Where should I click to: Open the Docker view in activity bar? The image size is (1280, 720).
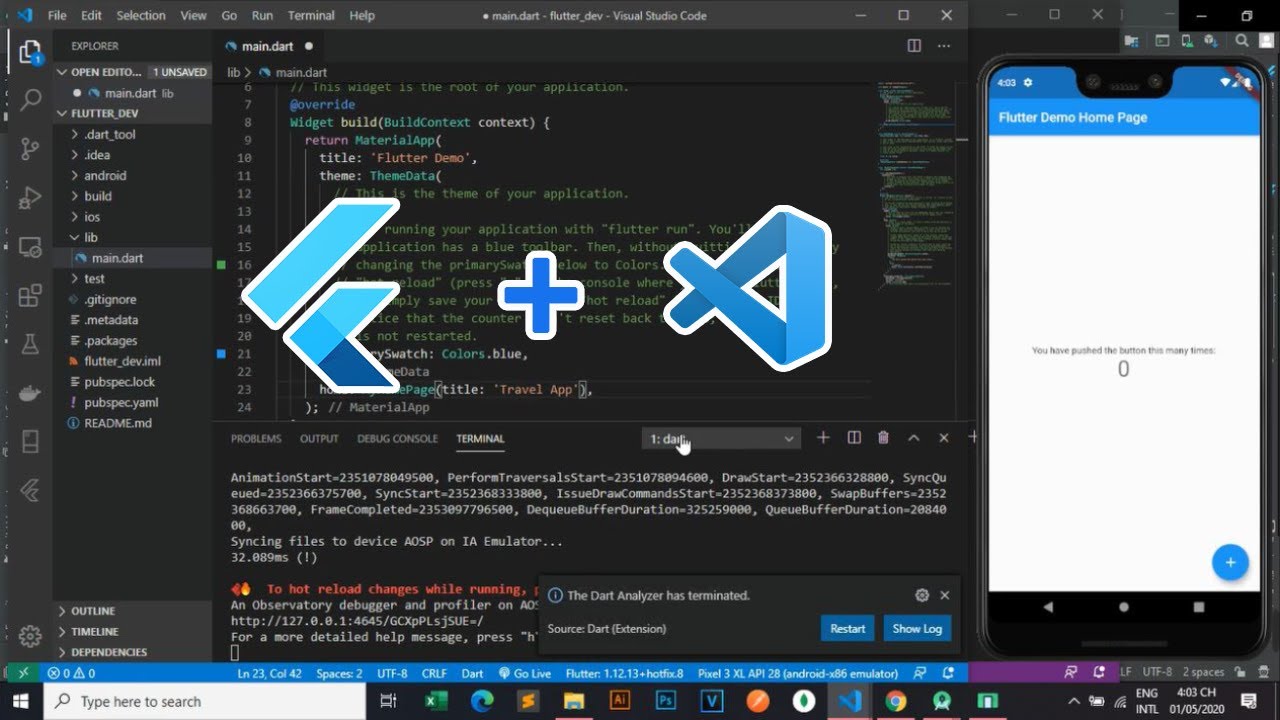tap(30, 393)
